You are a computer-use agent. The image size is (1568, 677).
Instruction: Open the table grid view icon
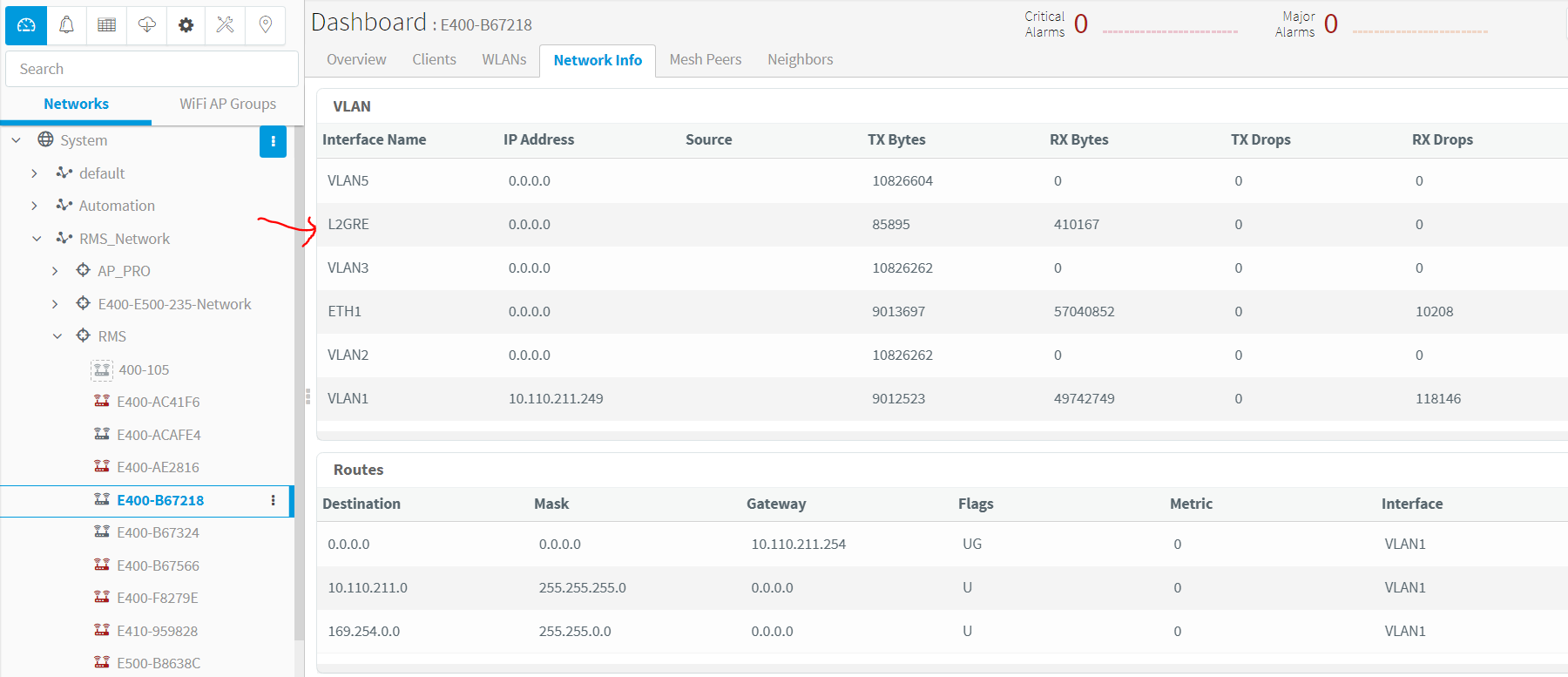[x=106, y=24]
